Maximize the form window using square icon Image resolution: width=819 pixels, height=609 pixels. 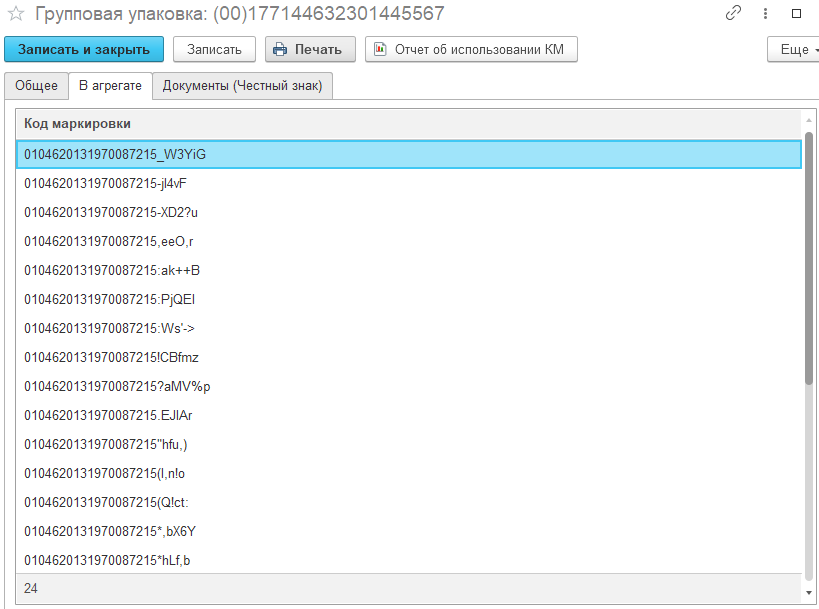[797, 14]
